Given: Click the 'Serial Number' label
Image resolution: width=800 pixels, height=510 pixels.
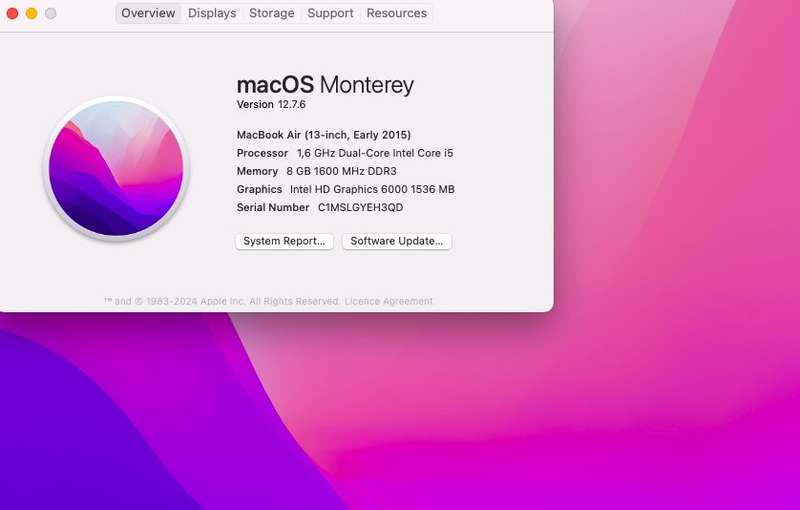Looking at the screenshot, I should click(273, 208).
